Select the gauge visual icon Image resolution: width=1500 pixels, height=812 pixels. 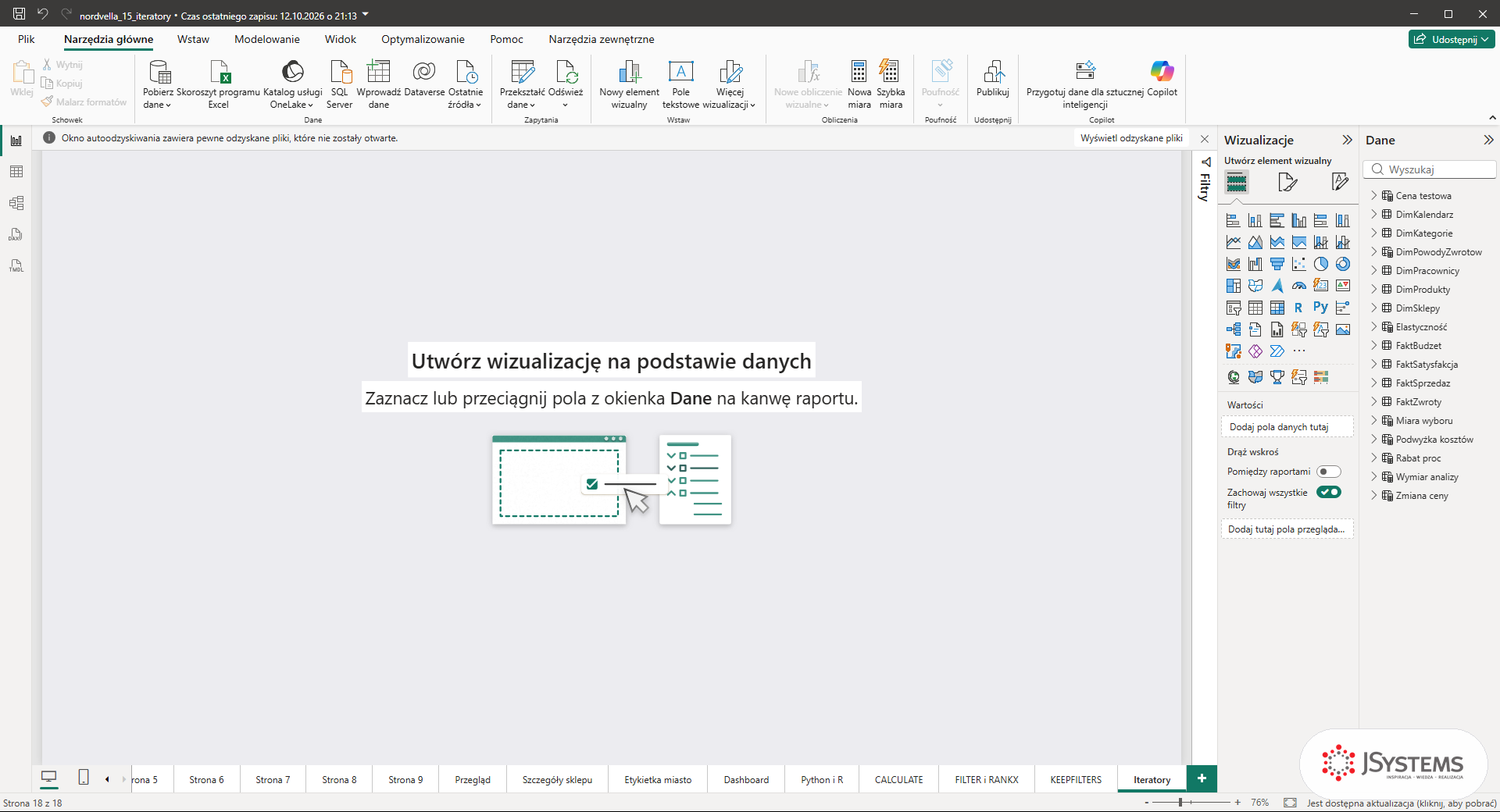click(1299, 286)
